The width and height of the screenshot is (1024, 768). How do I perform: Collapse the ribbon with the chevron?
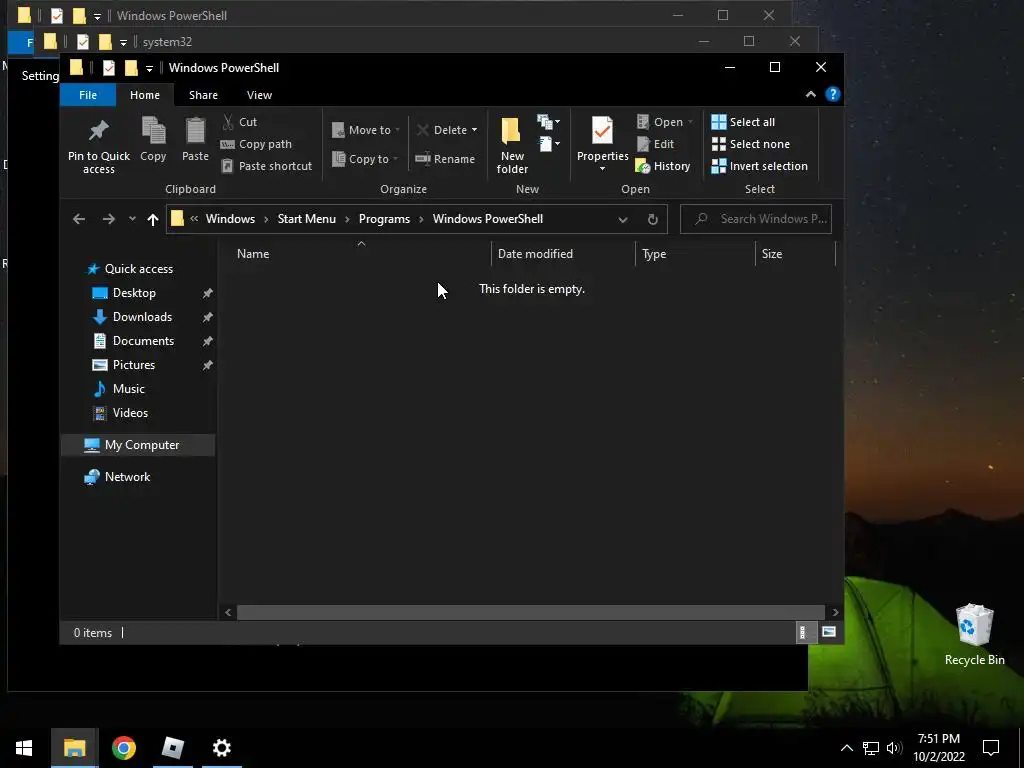click(x=810, y=95)
